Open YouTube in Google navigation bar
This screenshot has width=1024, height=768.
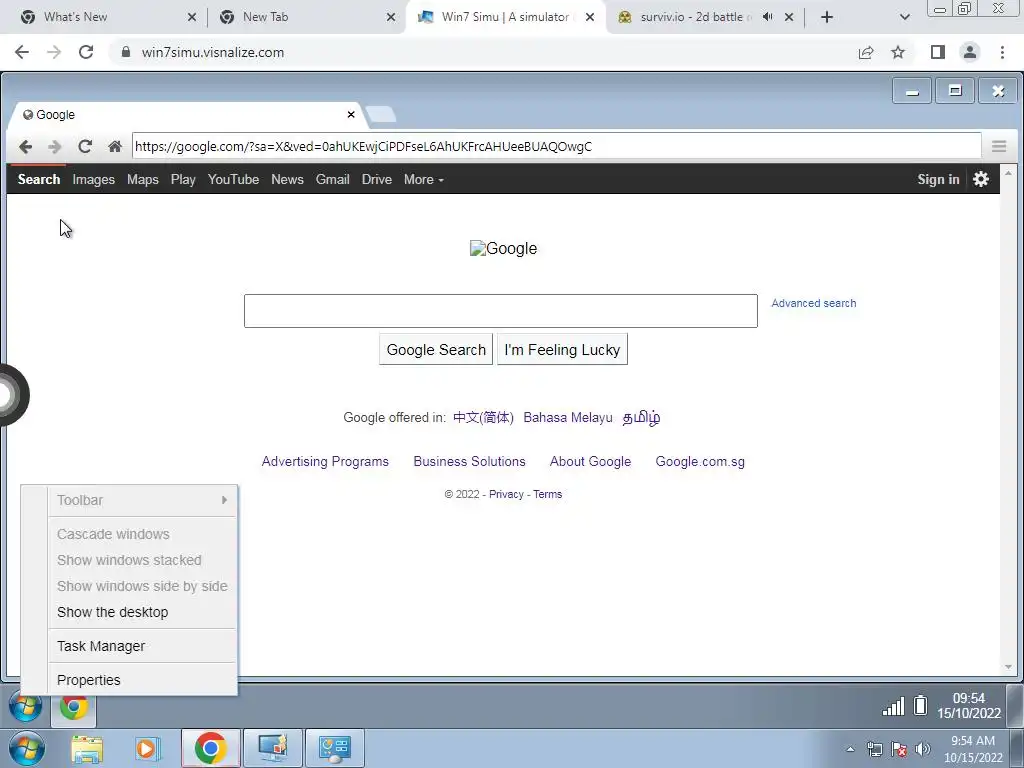tap(233, 179)
